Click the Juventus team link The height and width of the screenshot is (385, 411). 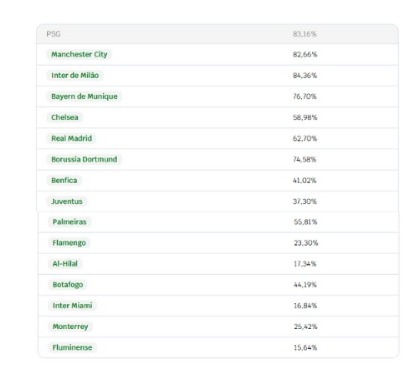click(67, 201)
